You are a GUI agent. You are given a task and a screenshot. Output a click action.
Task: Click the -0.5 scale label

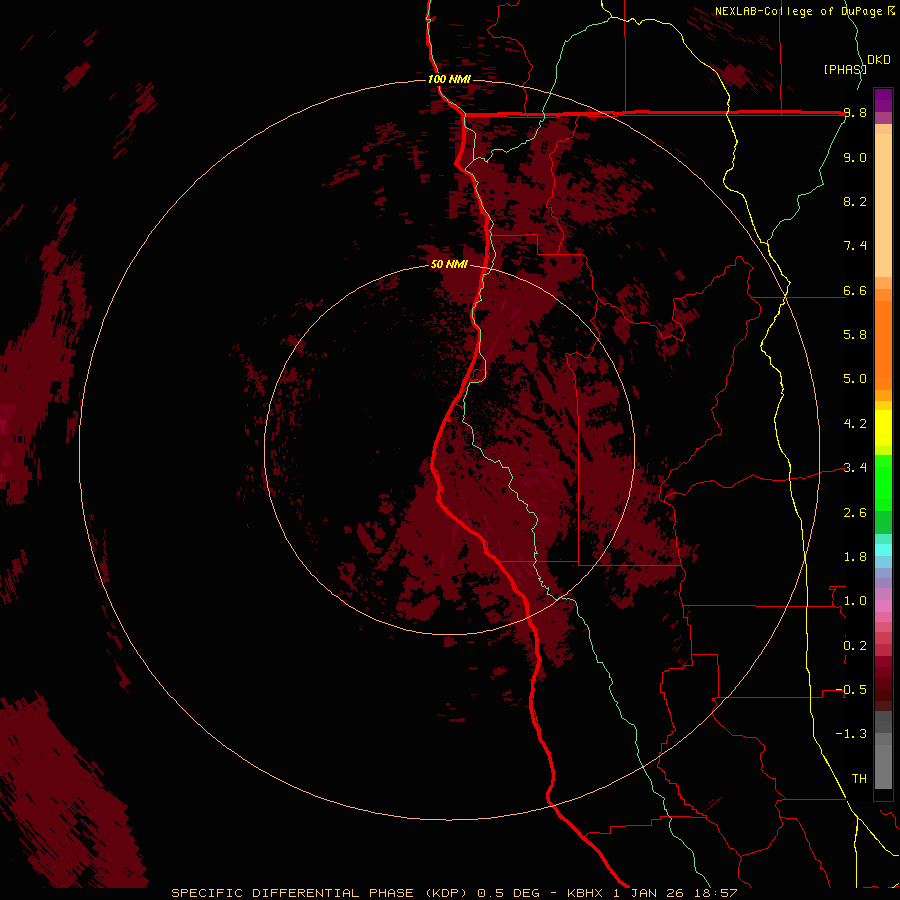coord(853,690)
